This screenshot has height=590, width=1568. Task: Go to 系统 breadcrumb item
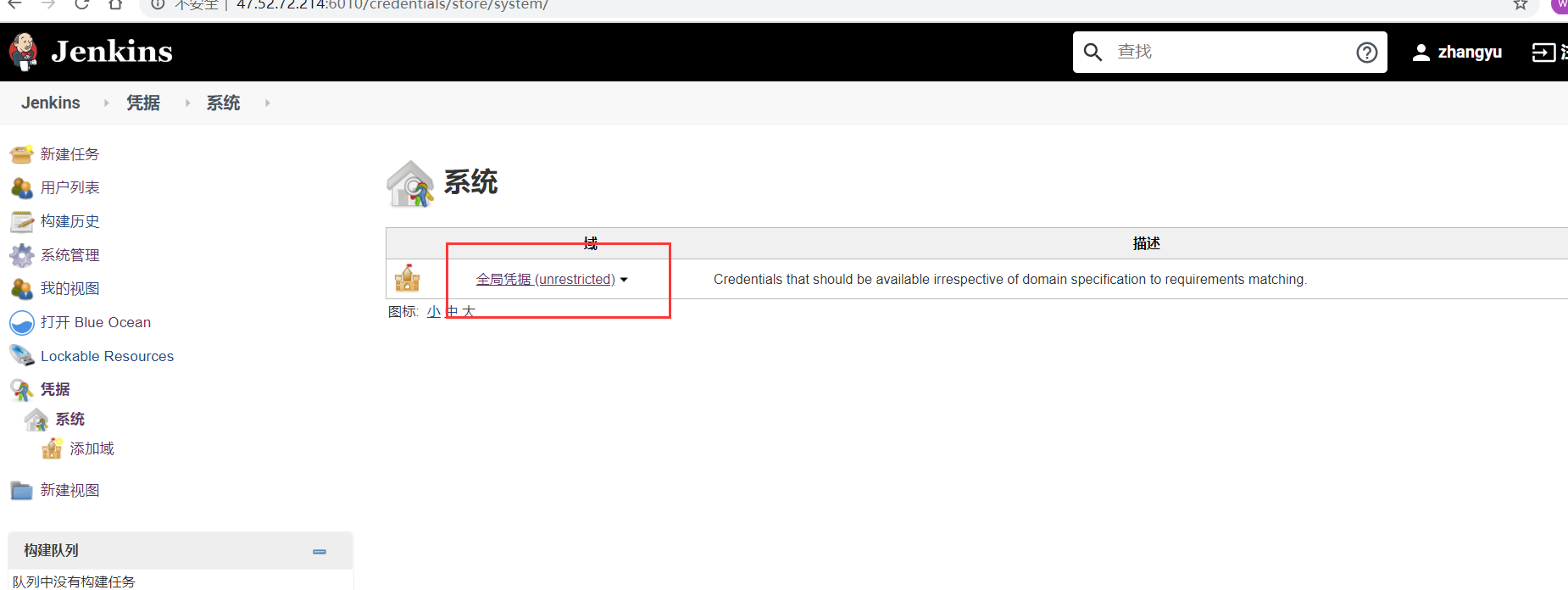[x=224, y=103]
